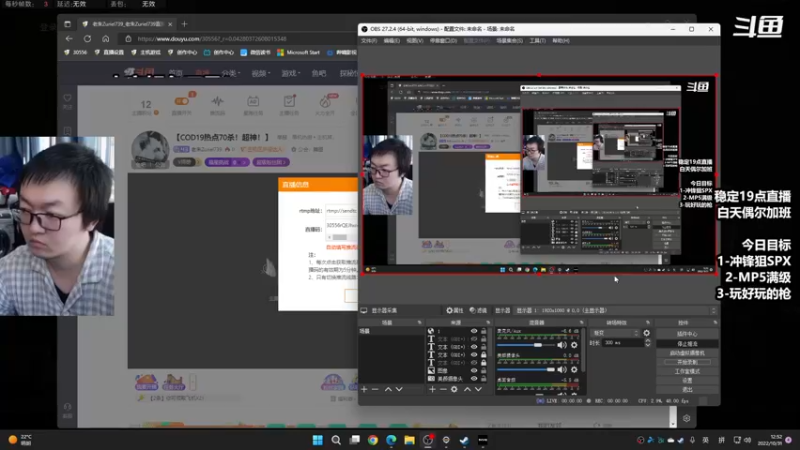Open OBS Studio icon in taskbar
Viewport: 800px width, 450px height.
tap(428, 440)
